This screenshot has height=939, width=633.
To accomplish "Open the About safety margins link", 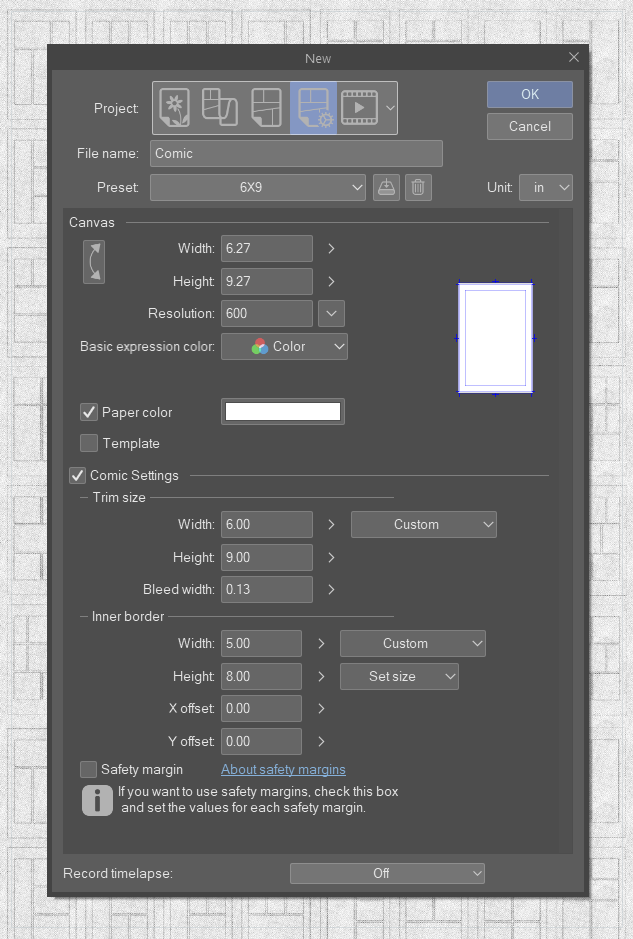I will click(x=283, y=770).
